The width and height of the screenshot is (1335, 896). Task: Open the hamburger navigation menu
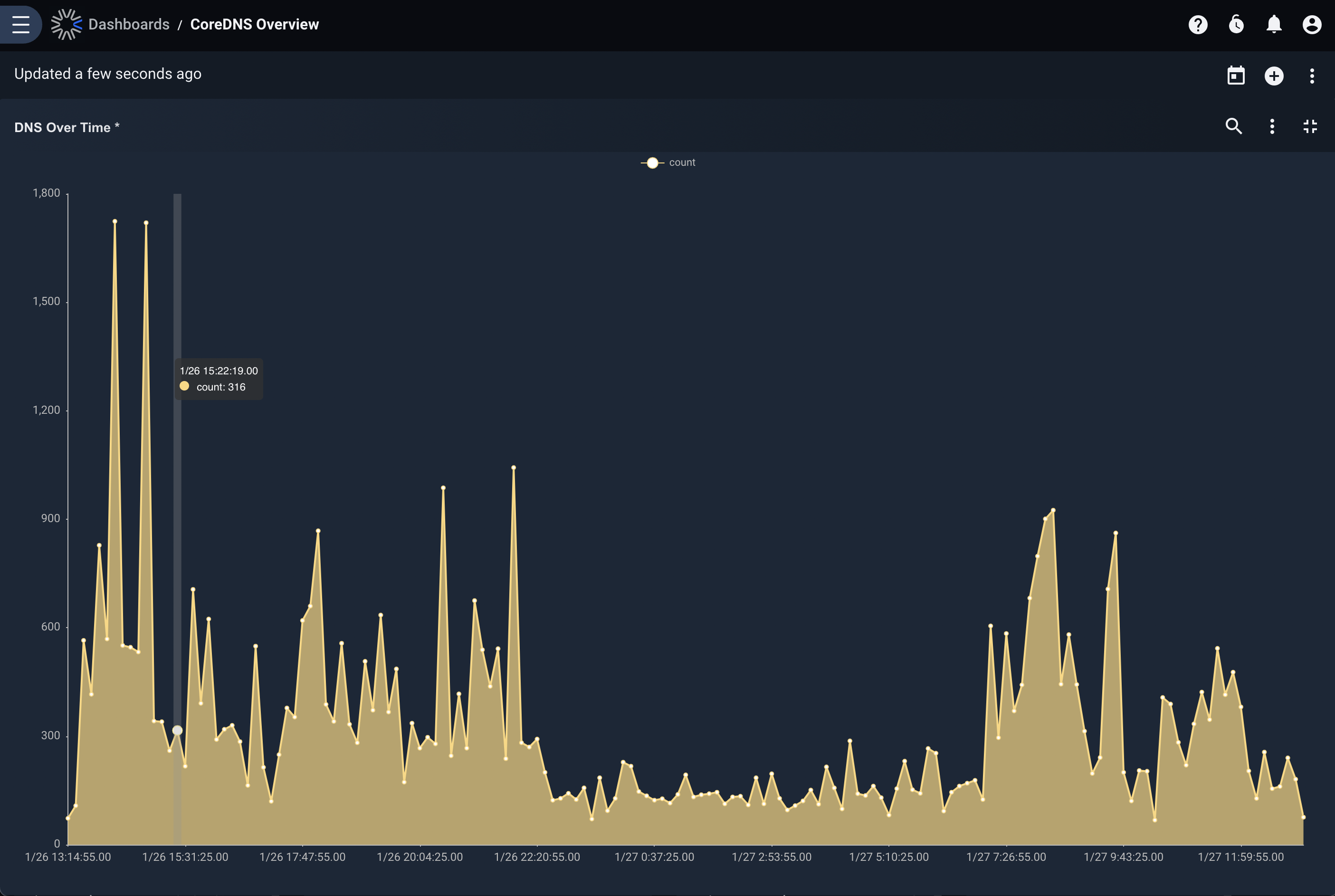20,24
